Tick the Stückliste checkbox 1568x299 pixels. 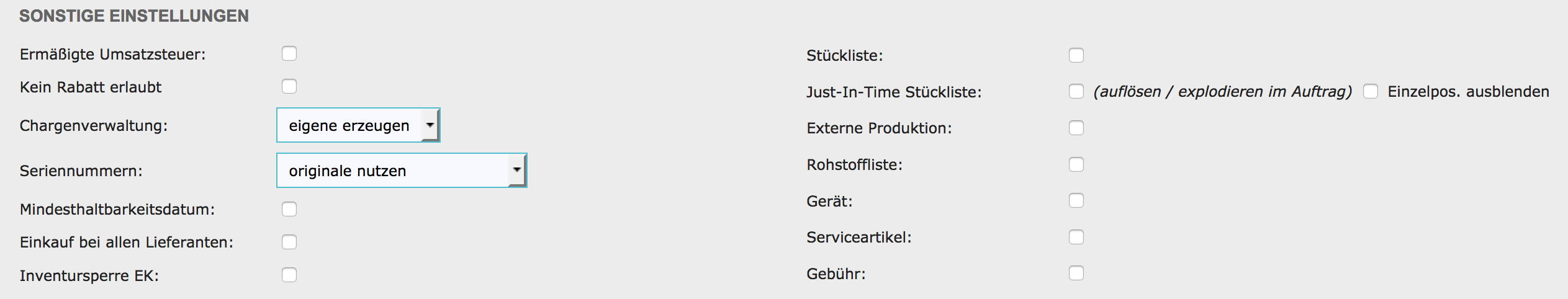point(1076,55)
